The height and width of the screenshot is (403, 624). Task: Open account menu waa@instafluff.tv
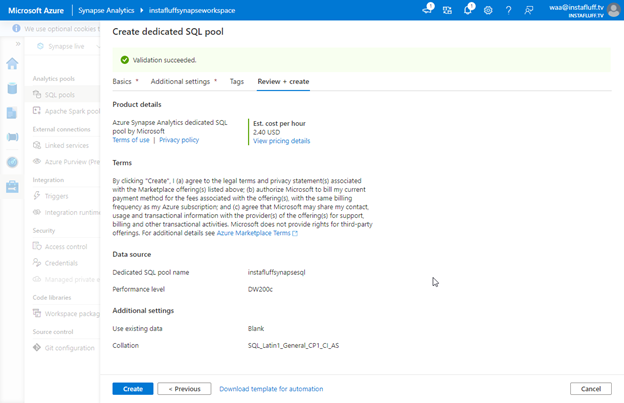tap(576, 10)
